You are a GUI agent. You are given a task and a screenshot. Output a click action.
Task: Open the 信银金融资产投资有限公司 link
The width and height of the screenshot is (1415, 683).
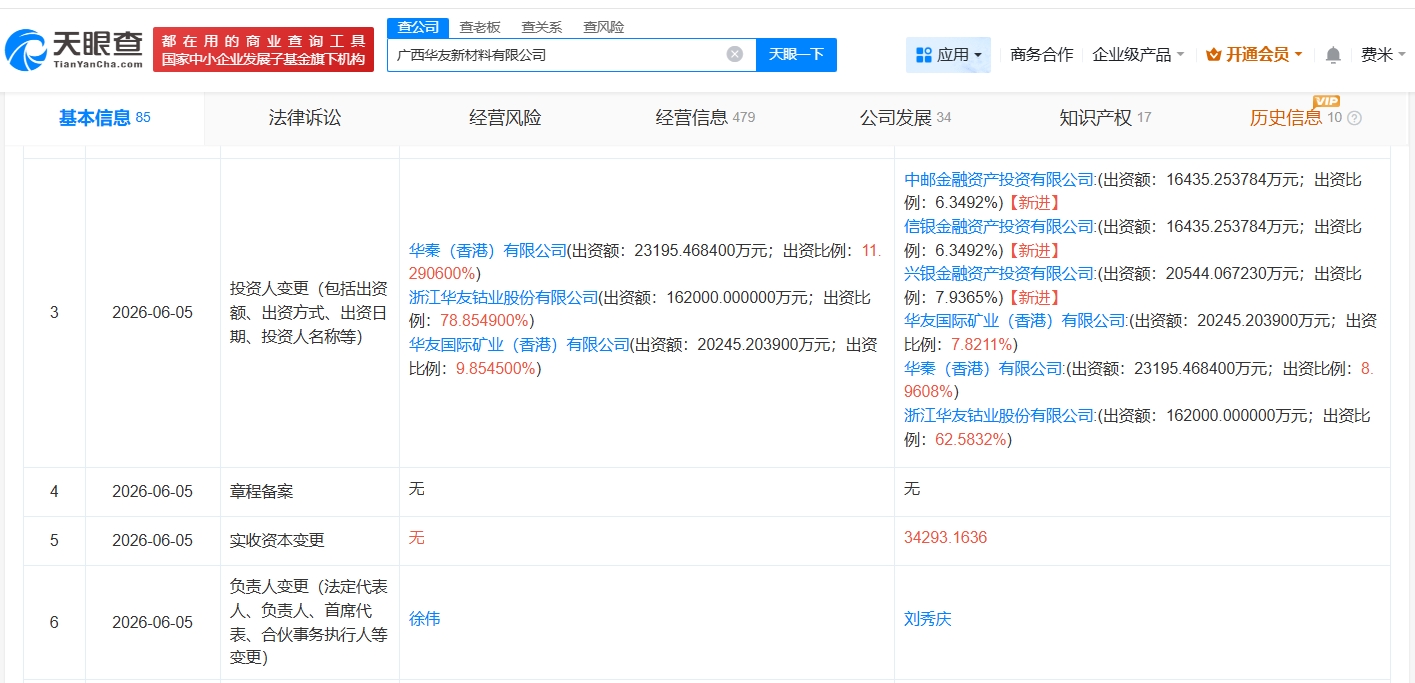click(1000, 227)
